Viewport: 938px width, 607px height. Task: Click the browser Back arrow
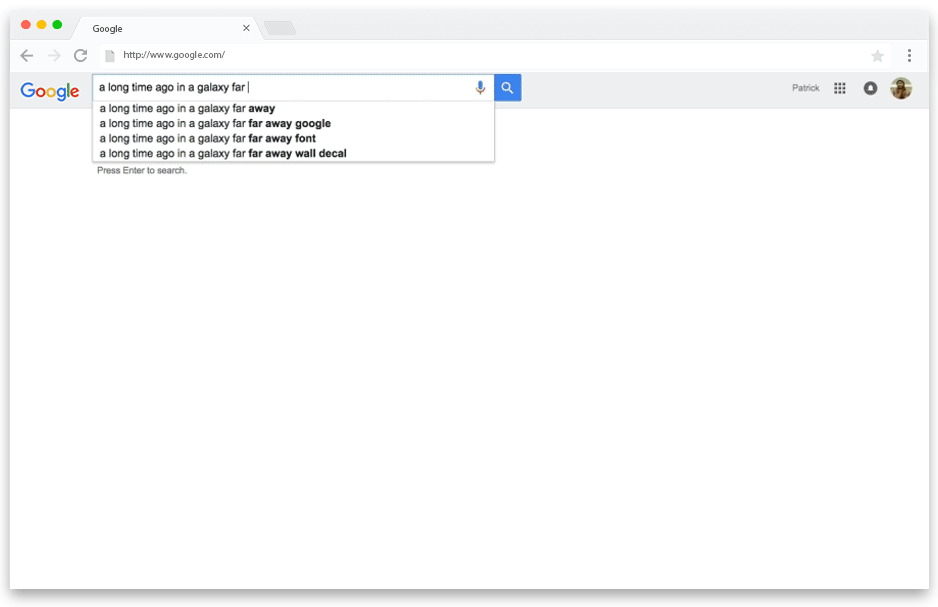point(27,56)
